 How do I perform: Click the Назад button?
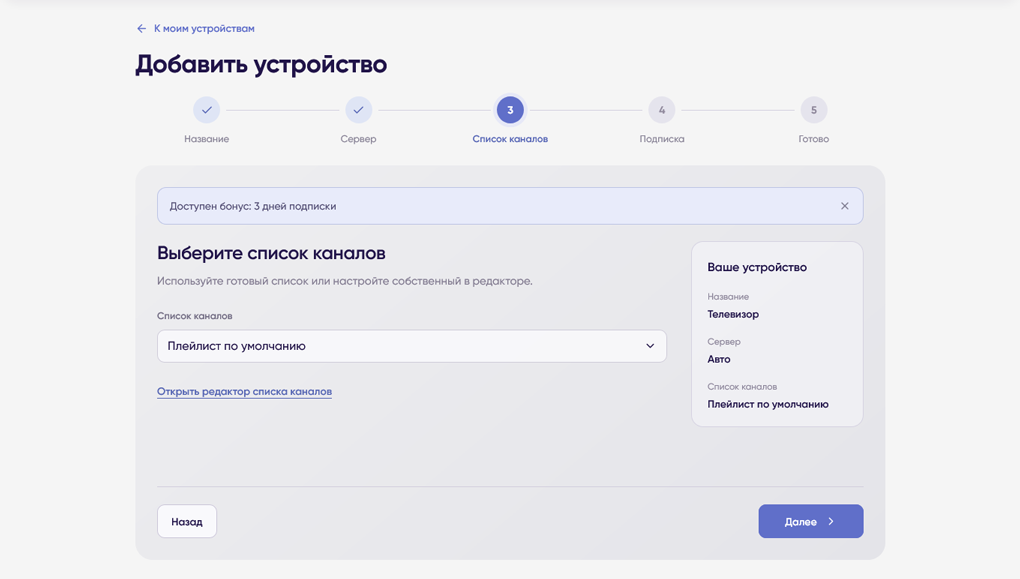[187, 521]
